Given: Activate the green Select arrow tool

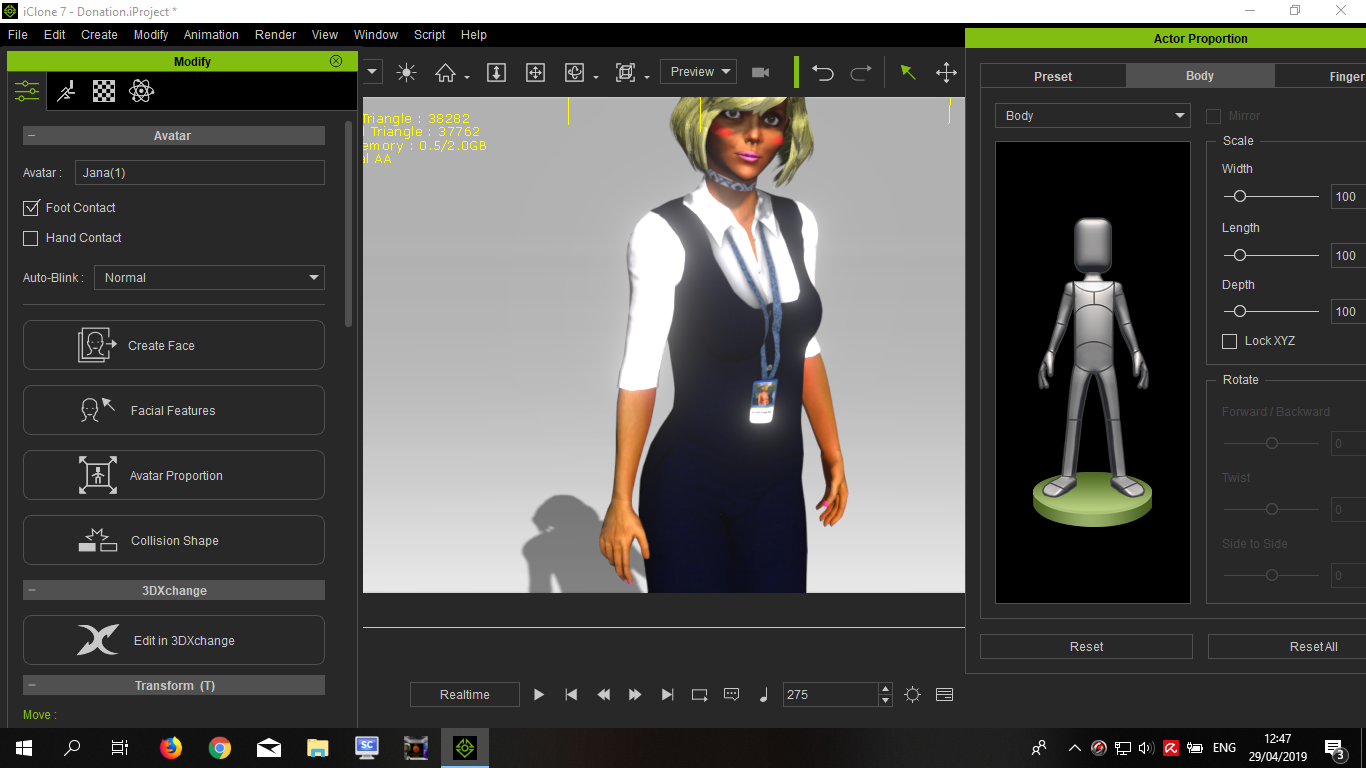Looking at the screenshot, I should coord(908,72).
